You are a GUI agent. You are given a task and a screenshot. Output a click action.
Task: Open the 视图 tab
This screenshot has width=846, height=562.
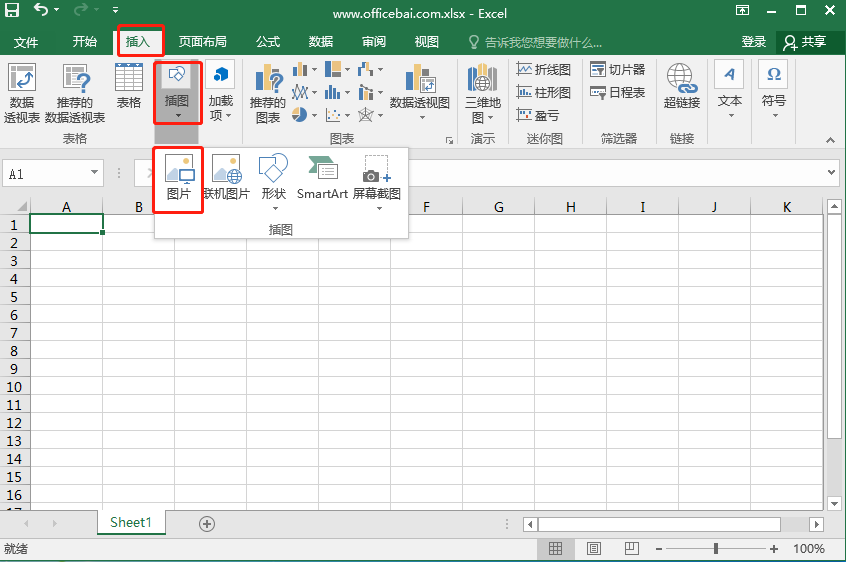tap(427, 42)
